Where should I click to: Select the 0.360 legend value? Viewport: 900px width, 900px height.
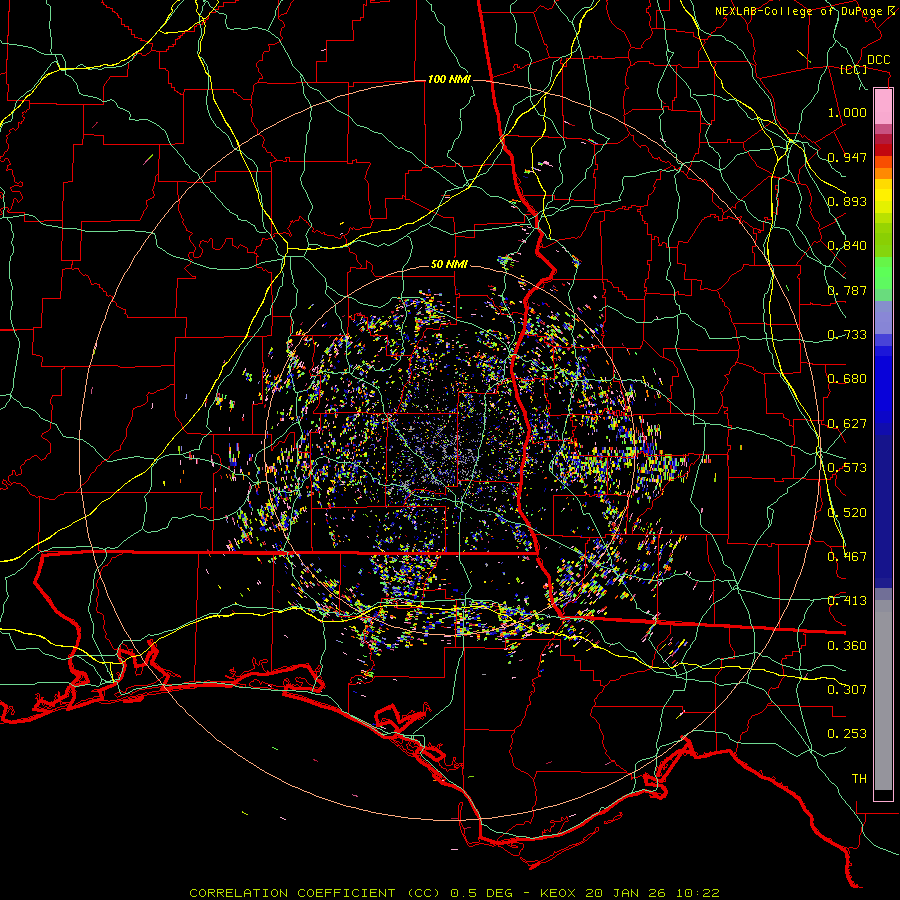(x=847, y=646)
